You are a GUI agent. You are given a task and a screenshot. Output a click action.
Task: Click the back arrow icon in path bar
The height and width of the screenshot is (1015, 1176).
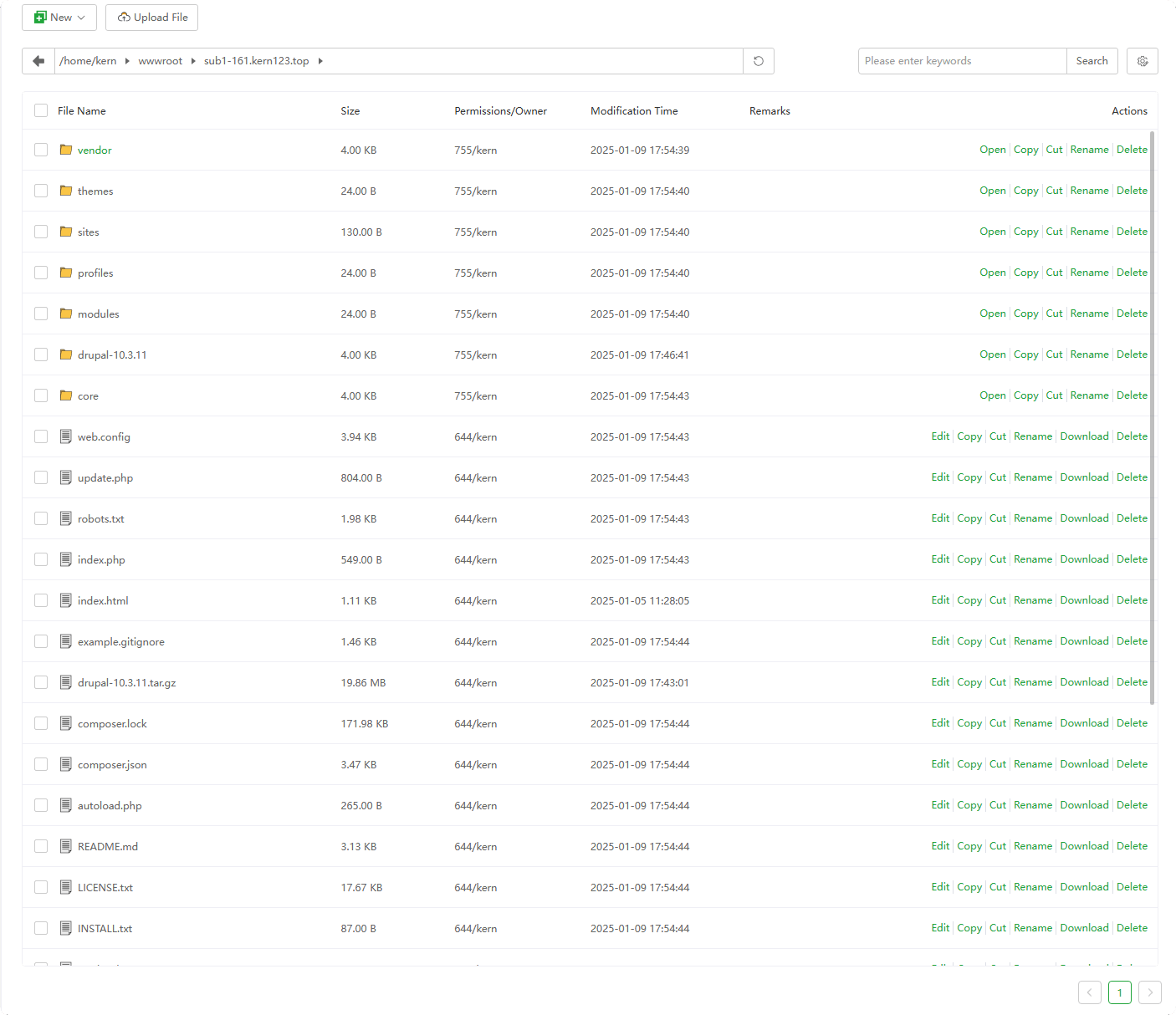[x=38, y=61]
